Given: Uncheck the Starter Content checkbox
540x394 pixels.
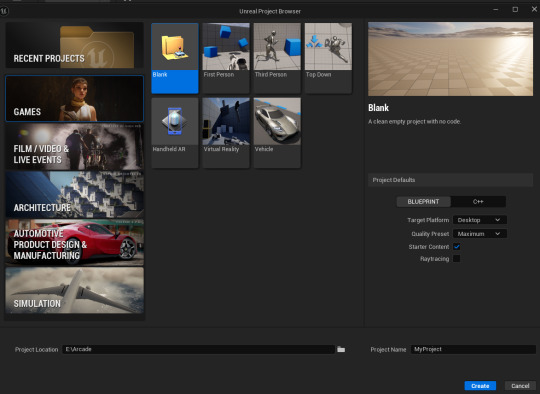Looking at the screenshot, I should point(457,247).
